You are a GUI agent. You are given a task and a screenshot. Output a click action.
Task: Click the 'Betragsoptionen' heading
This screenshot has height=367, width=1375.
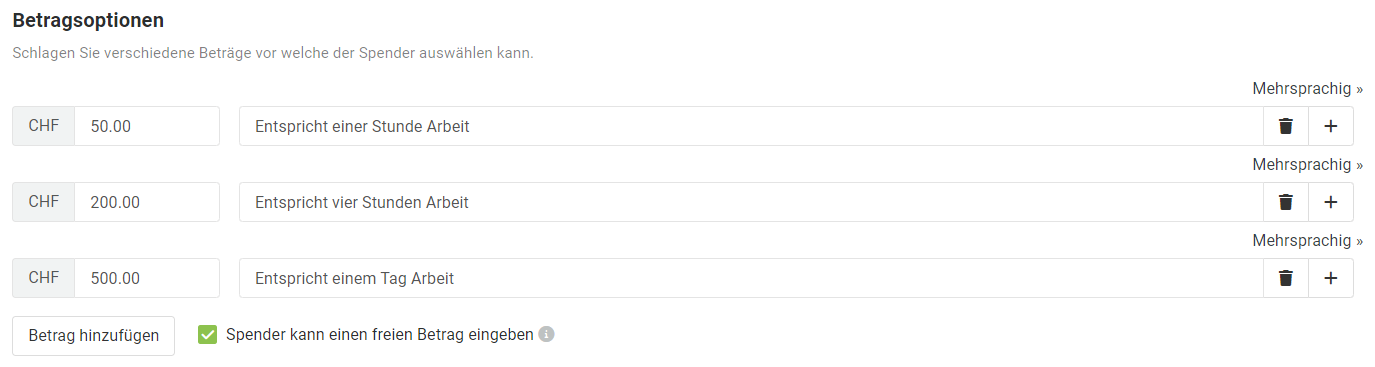88,20
